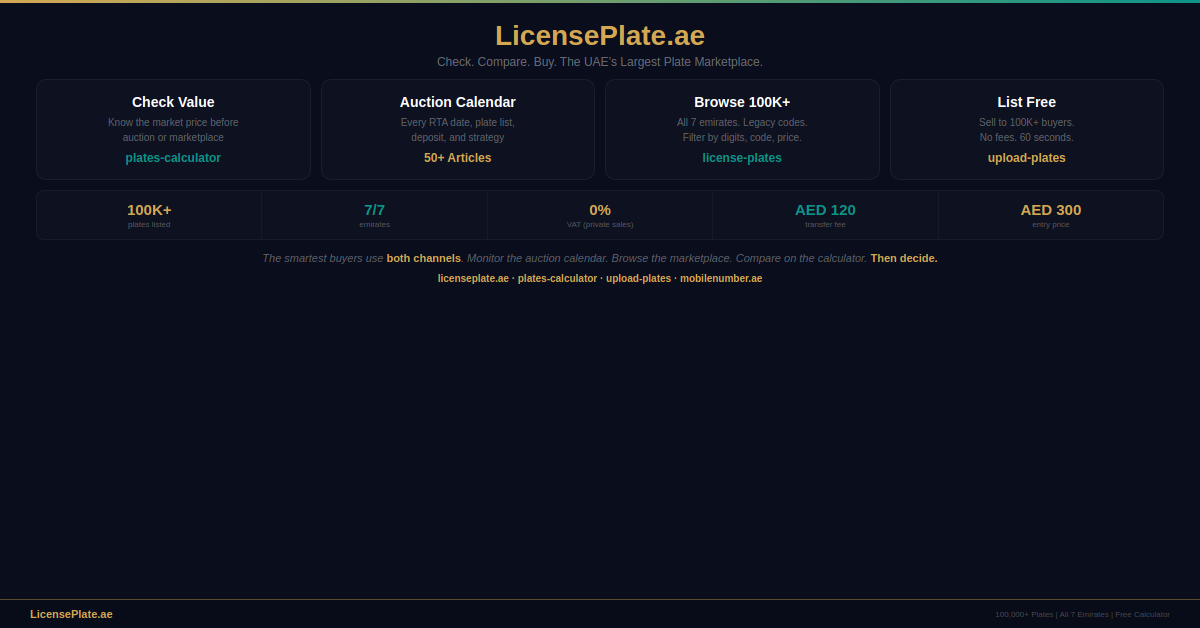
Task: Follow the plates-calculator link in Check Value
Action: point(173,158)
